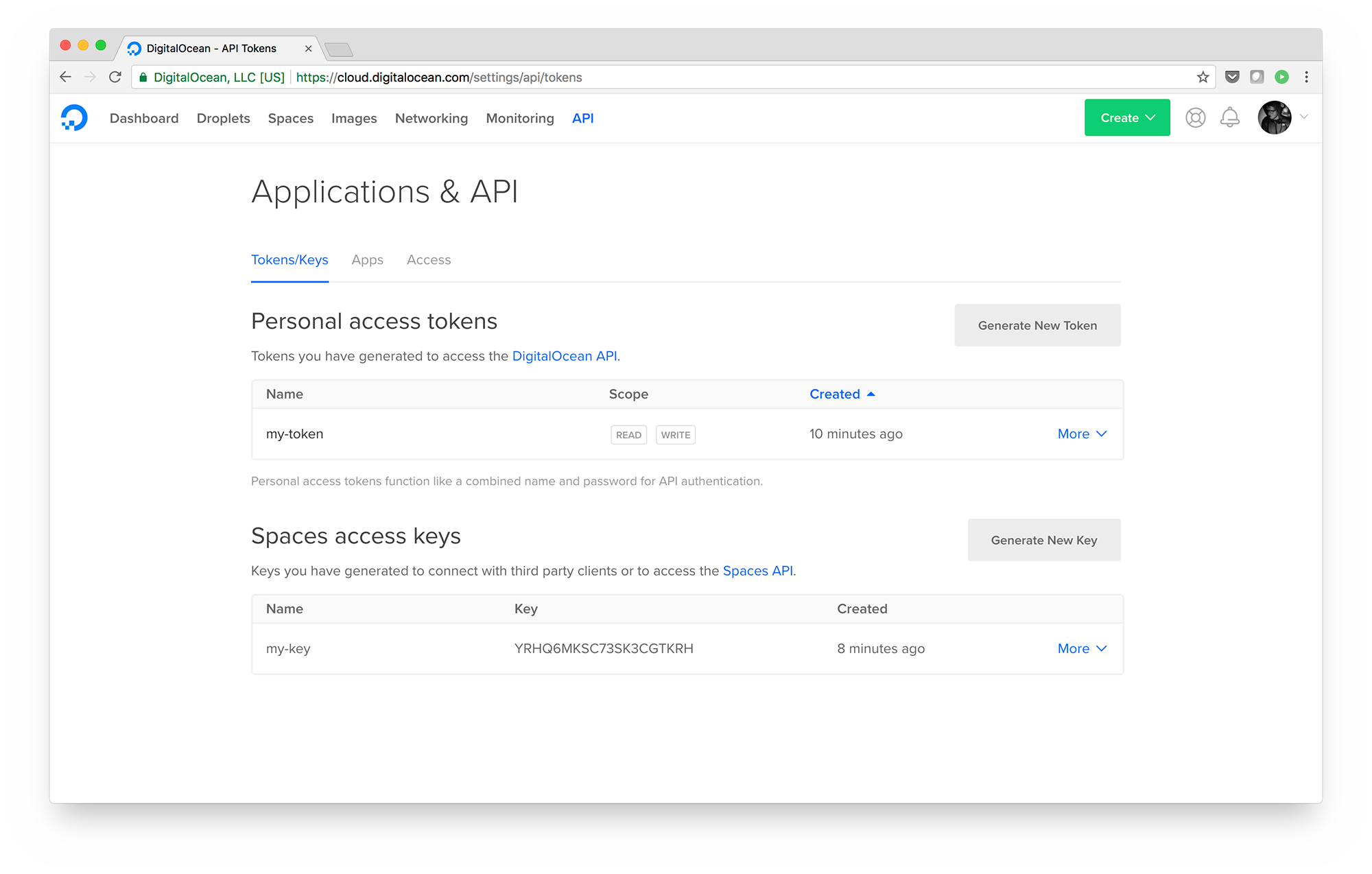Click the address bar URL field
Image resolution: width=1372 pixels, height=874 pixels.
point(672,77)
